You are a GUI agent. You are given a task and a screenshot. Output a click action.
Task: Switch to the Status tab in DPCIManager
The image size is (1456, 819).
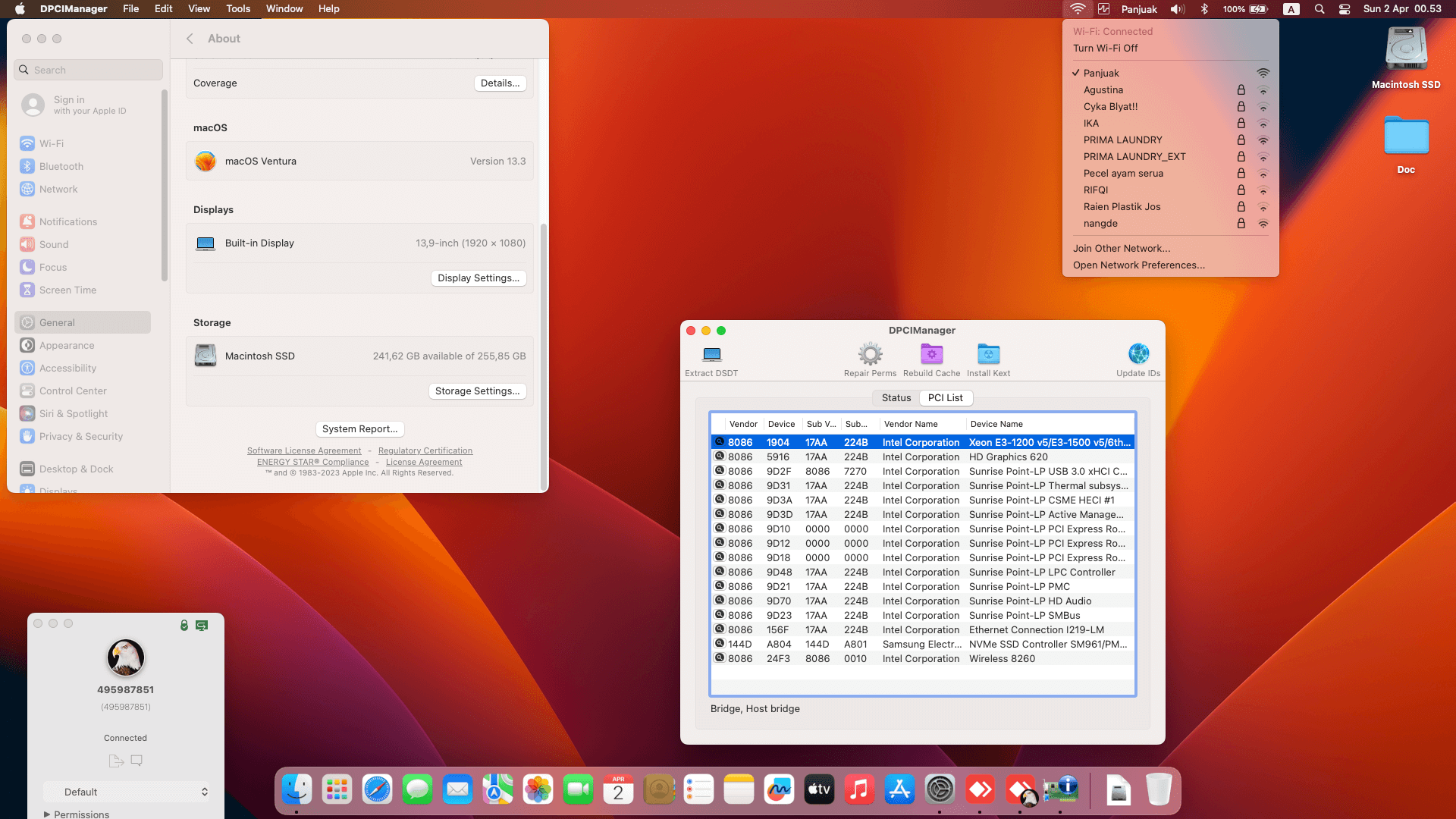896,397
